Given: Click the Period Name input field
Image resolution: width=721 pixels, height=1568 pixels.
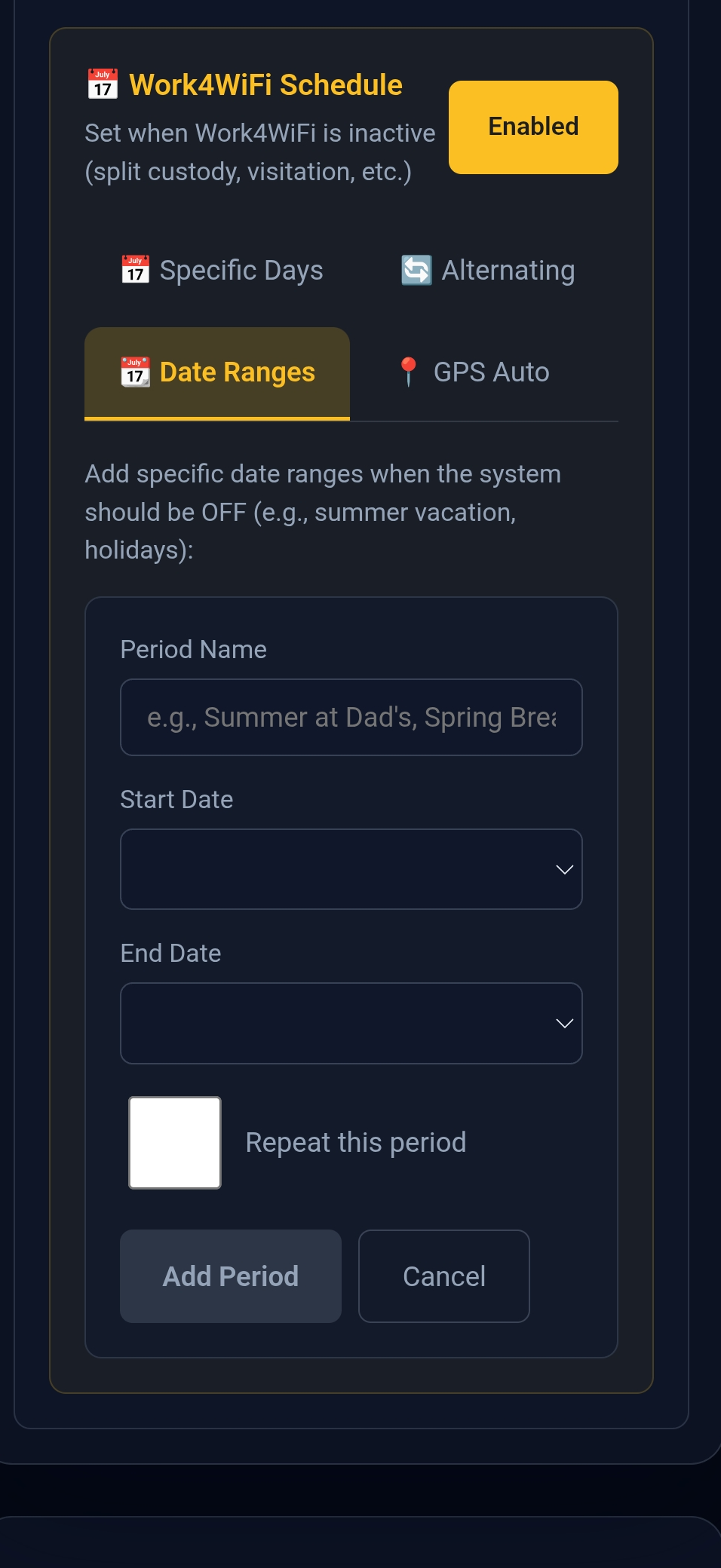Looking at the screenshot, I should point(351,717).
